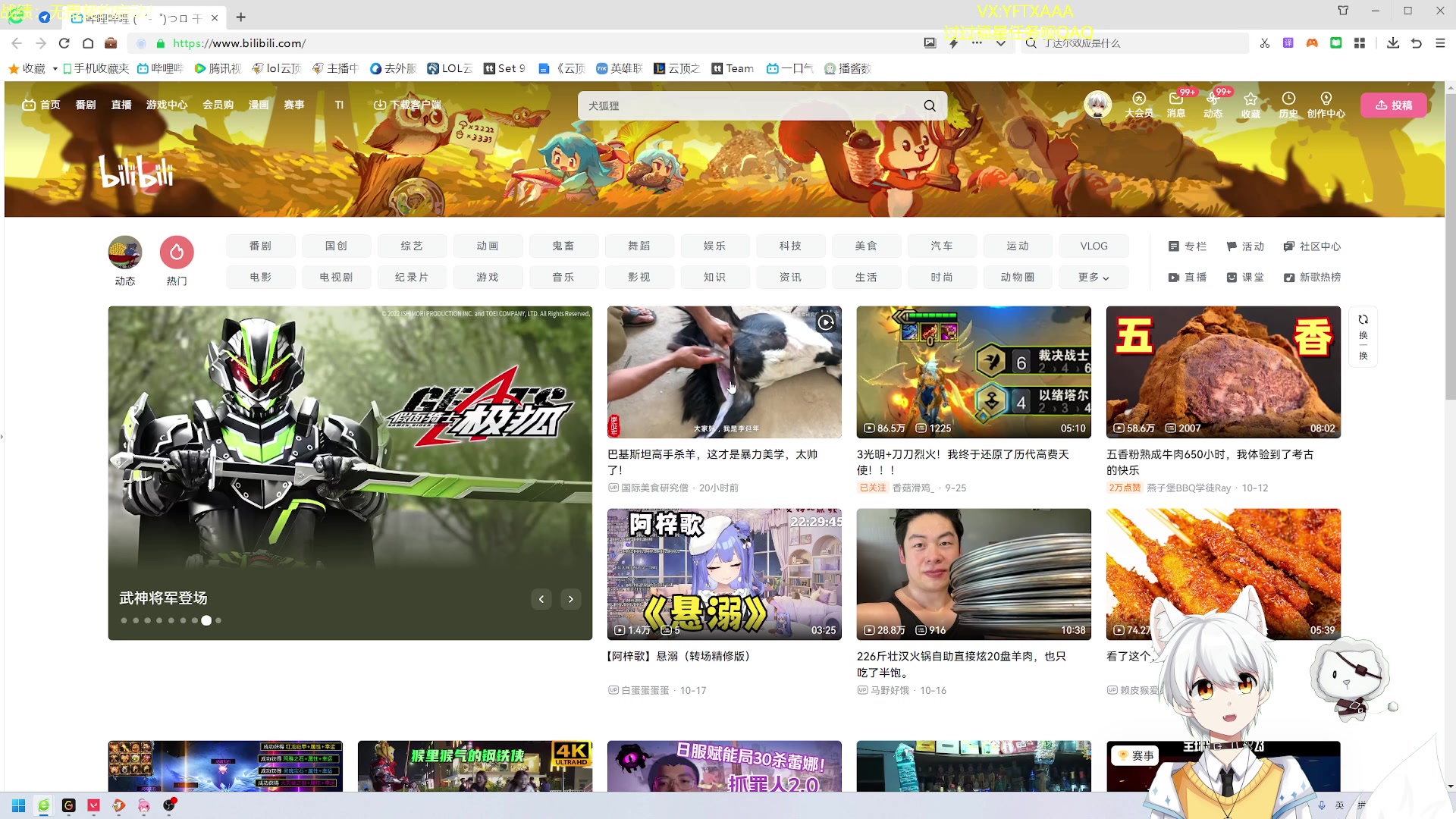Open the 大会员 icon
Image resolution: width=1456 pixels, height=819 pixels.
(x=1138, y=105)
